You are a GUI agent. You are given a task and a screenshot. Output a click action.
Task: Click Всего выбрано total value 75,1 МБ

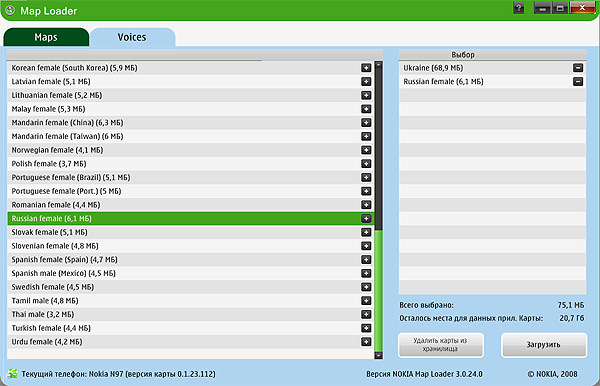click(x=571, y=305)
